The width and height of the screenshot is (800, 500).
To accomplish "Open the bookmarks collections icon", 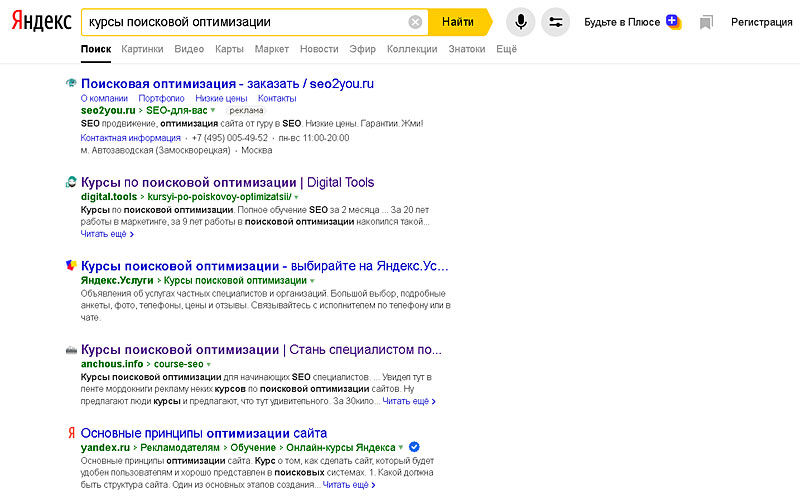I will [706, 22].
